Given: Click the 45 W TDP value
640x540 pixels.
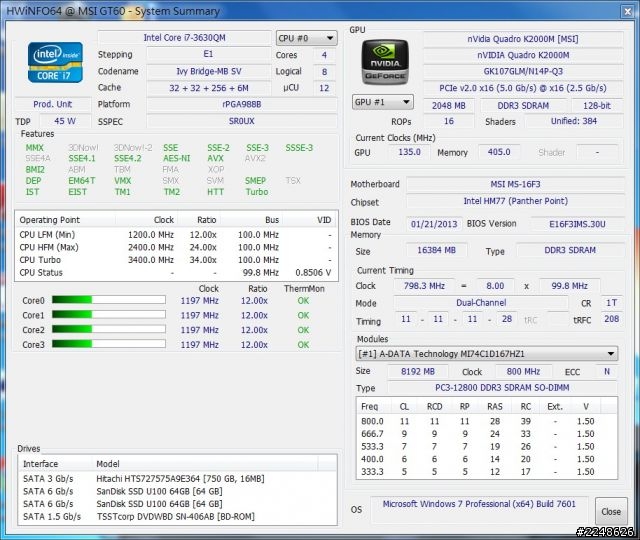Looking at the screenshot, I should 65,121.
